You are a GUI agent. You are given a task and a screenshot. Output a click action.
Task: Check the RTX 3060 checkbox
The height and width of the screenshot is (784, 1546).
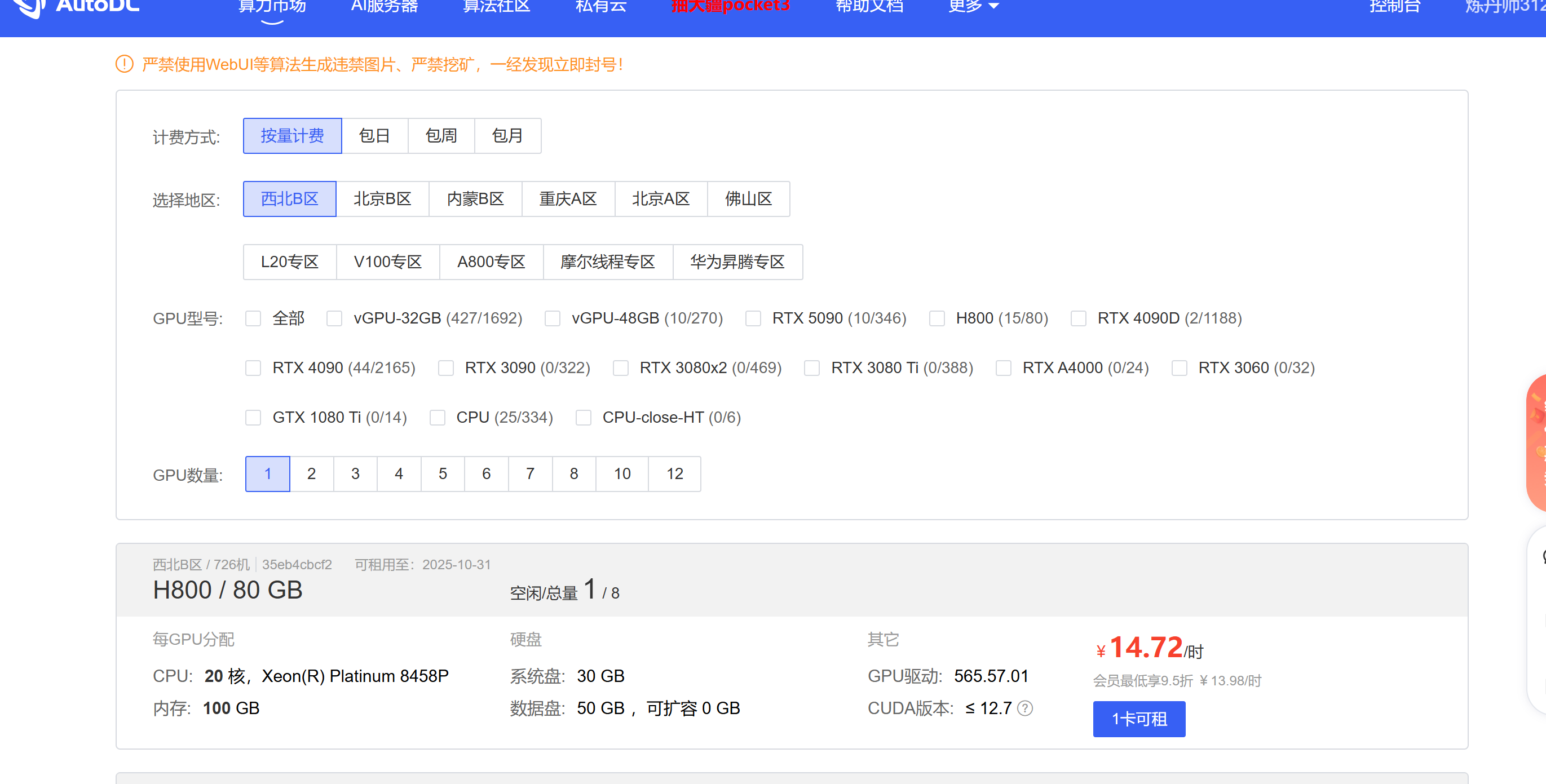[1180, 367]
